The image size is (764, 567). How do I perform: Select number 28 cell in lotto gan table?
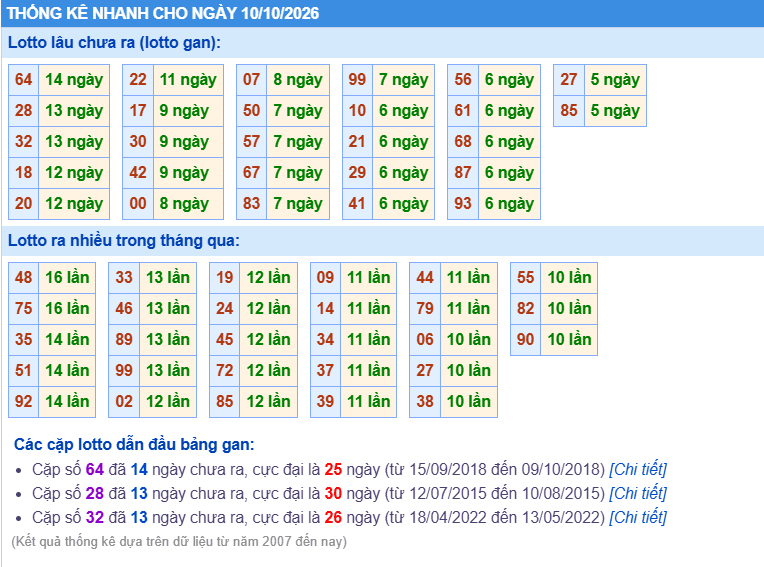click(x=23, y=111)
